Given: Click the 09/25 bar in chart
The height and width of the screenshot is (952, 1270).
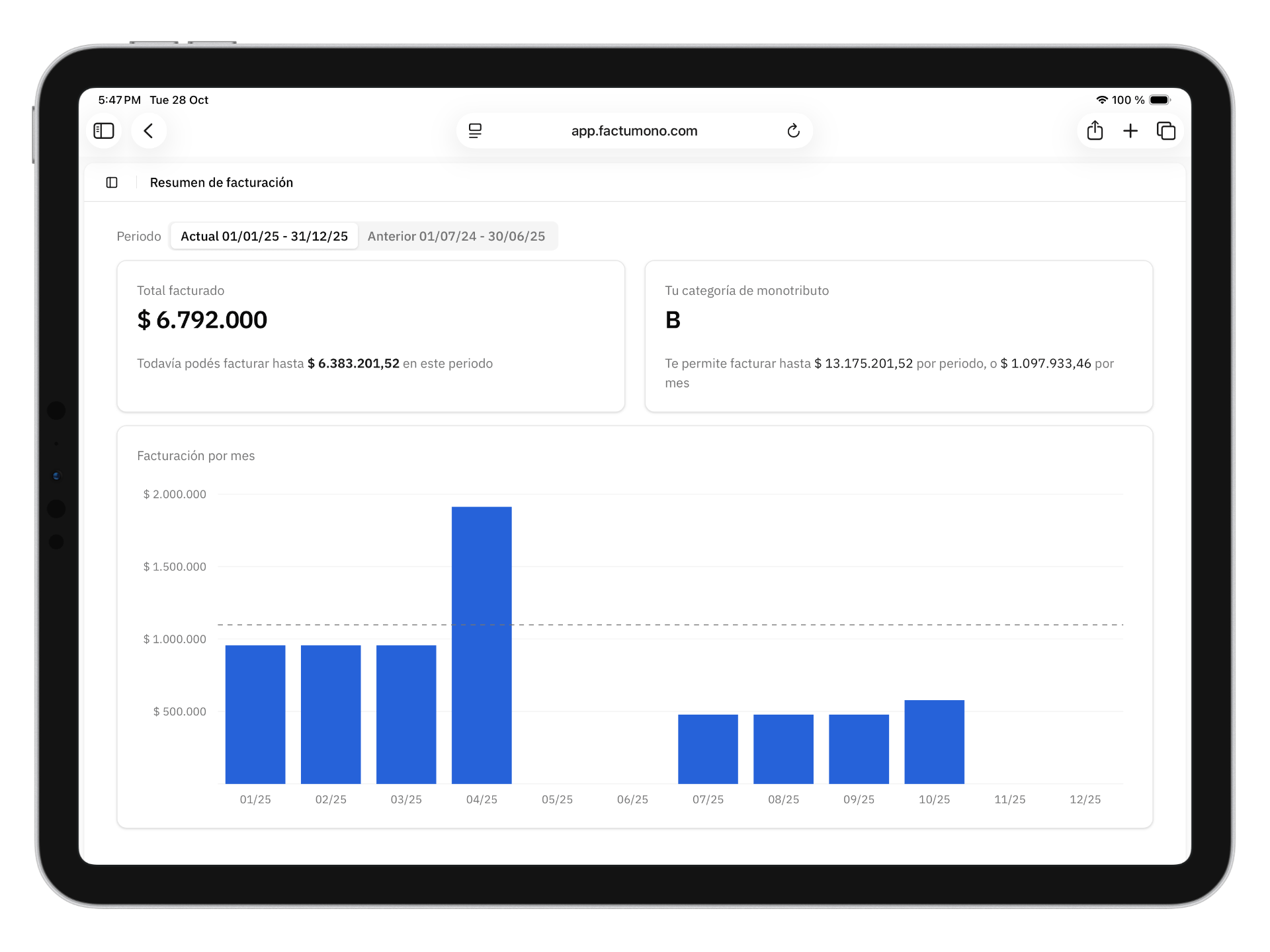Looking at the screenshot, I should (859, 749).
